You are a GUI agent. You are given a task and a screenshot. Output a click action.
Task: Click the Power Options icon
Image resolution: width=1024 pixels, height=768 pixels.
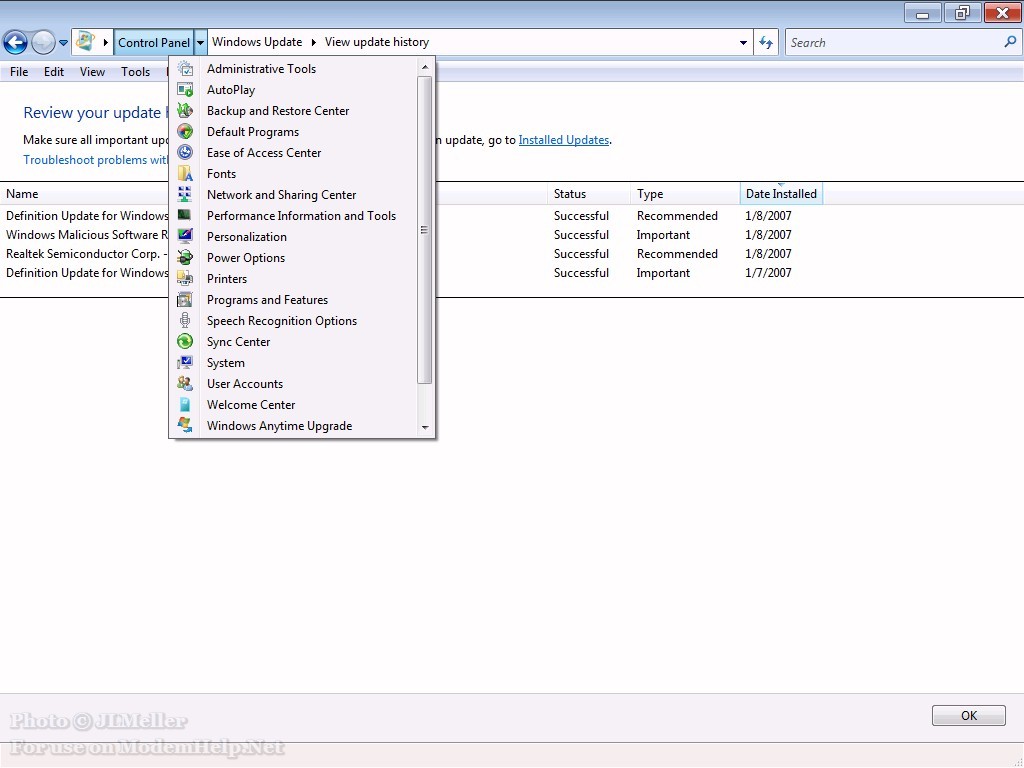tap(185, 258)
